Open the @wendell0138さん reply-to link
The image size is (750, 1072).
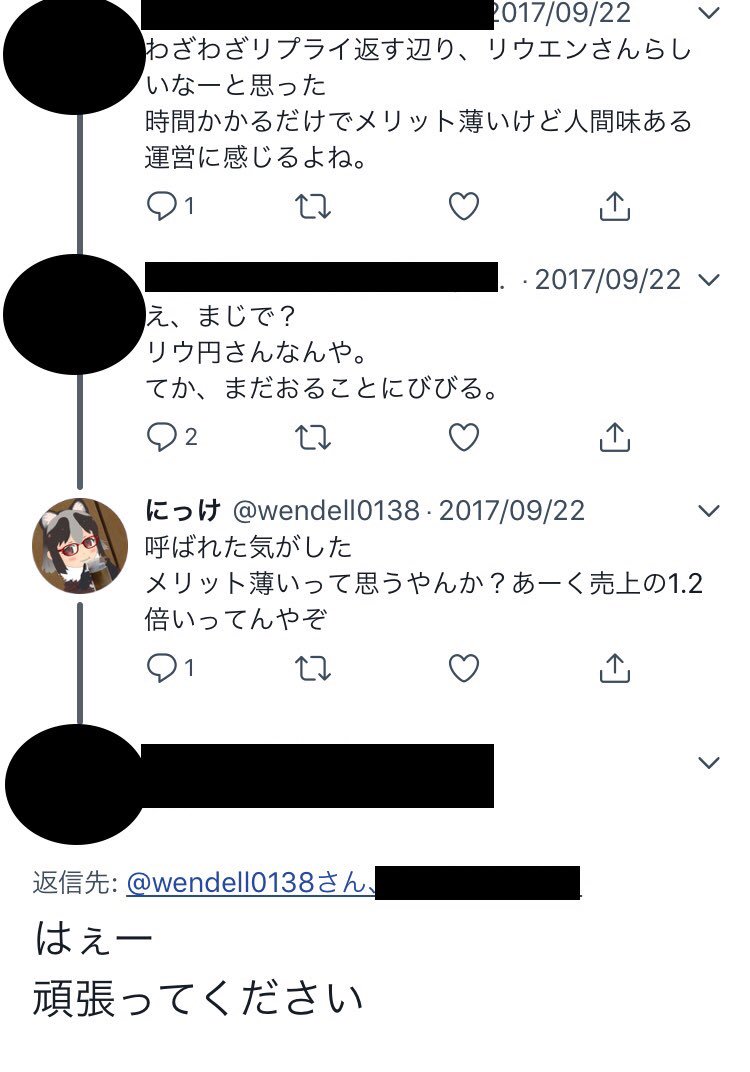(251, 883)
